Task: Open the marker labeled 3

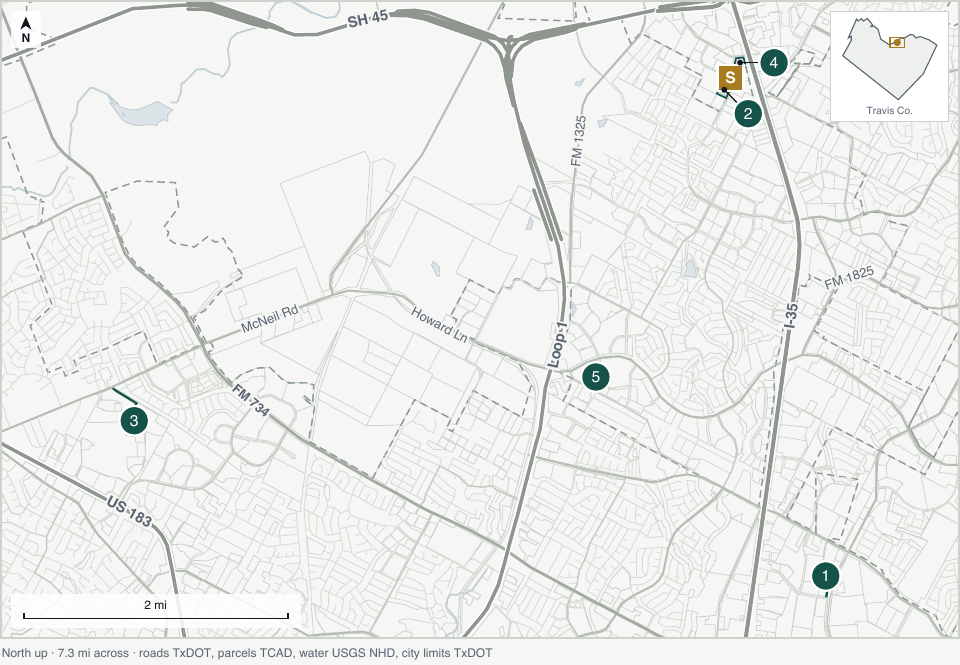Action: 134,421
